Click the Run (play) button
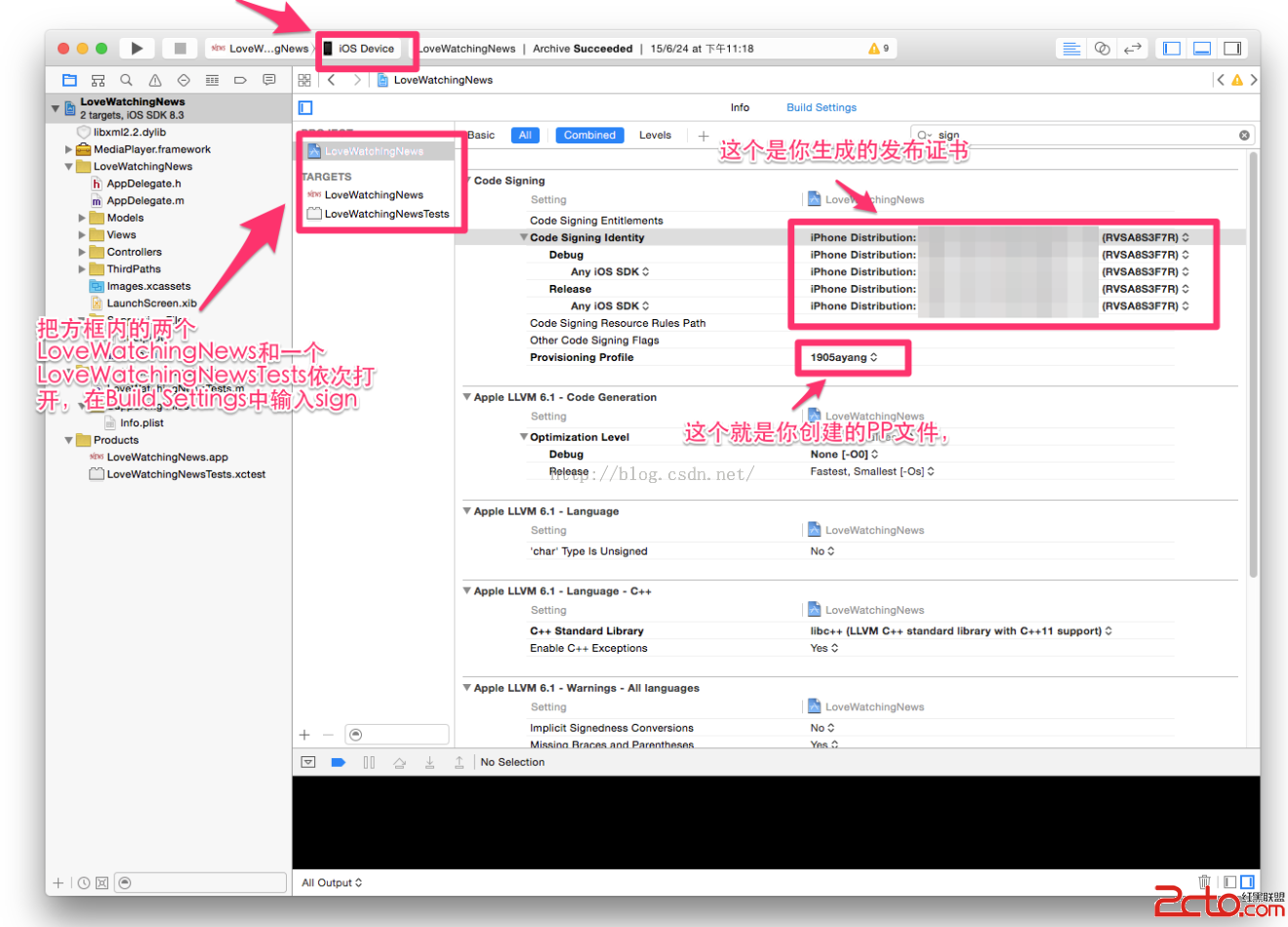The height and width of the screenshot is (927, 1288). point(137,48)
